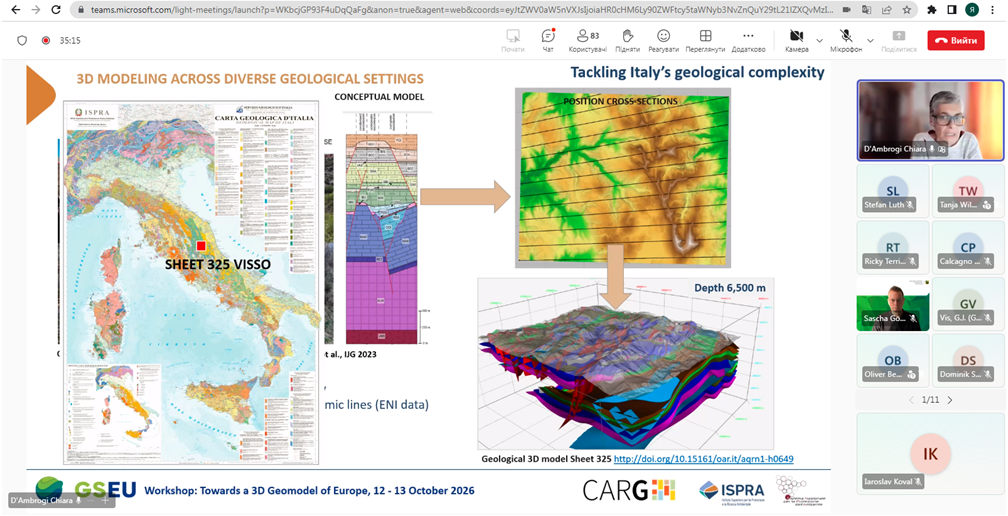This screenshot has width=1008, height=516.
Task: Open camera permission icon in address bar
Action: pos(847,10)
